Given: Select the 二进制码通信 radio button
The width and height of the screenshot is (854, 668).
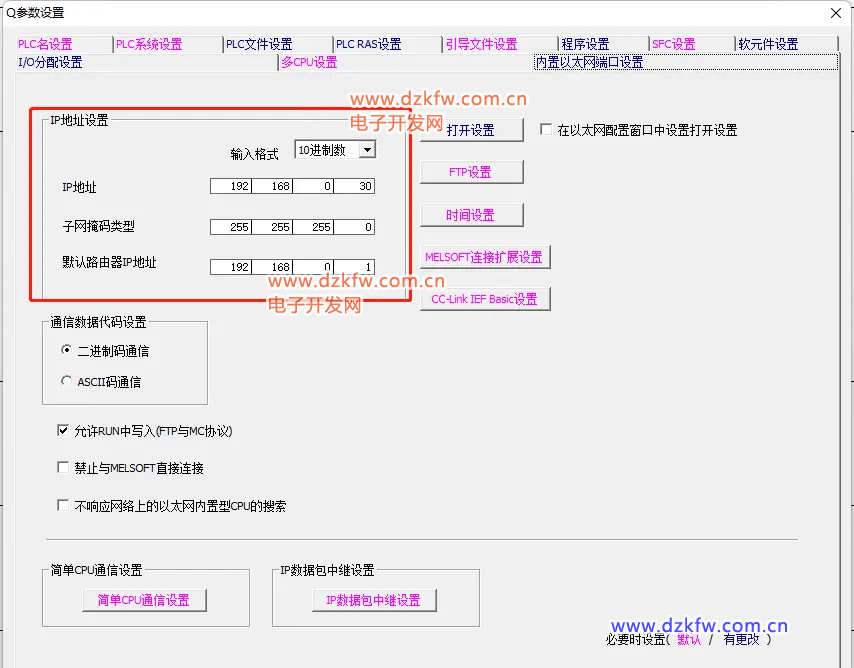Looking at the screenshot, I should click(x=67, y=351).
